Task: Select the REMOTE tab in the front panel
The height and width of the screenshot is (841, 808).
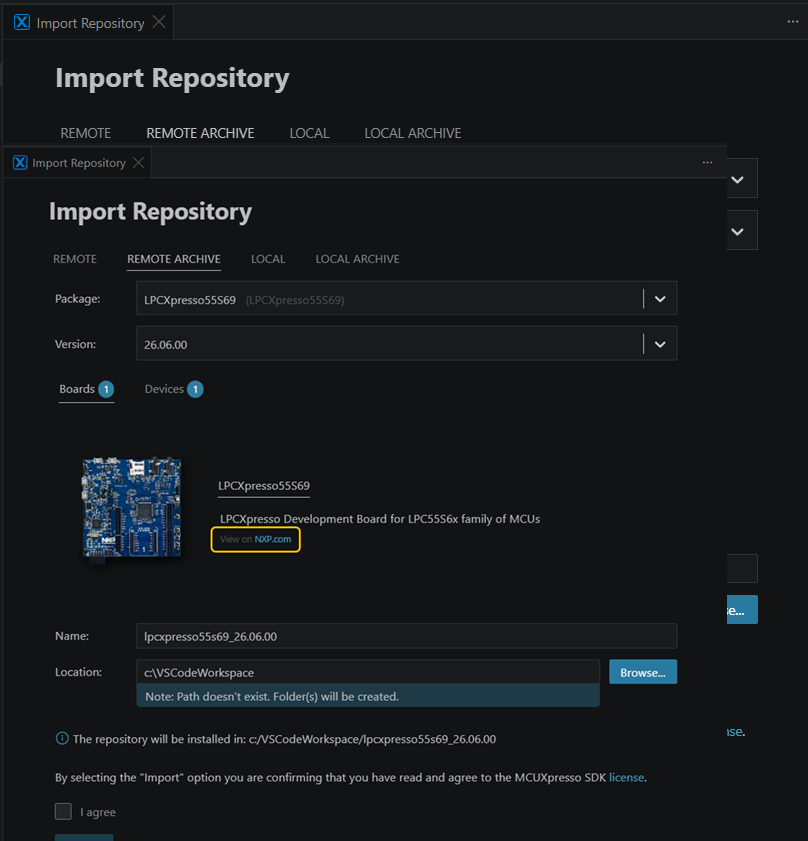Action: tap(75, 259)
